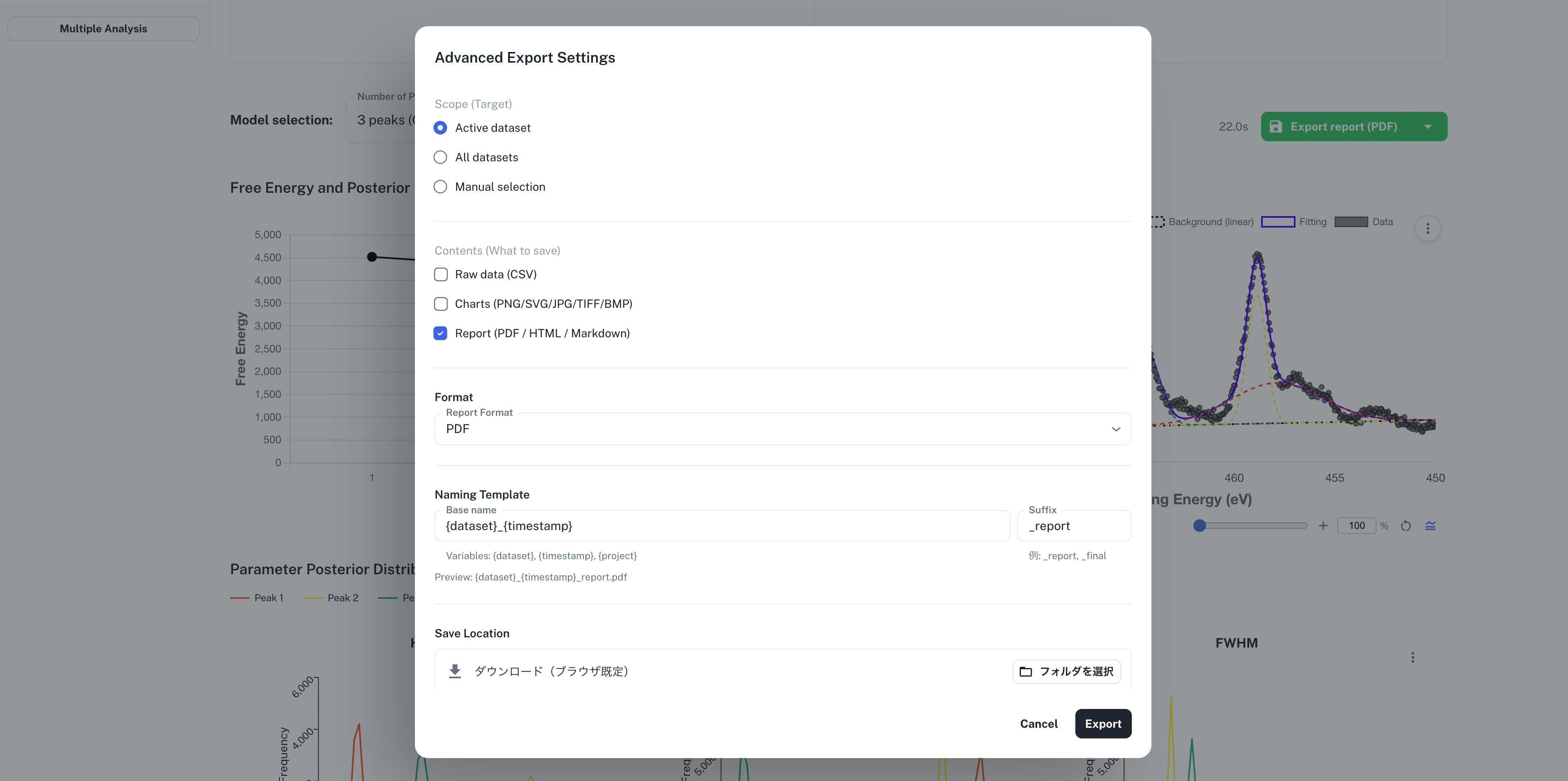Open the Multiple Analysis panel button
Viewport: 1568px width, 781px height.
pos(104,29)
